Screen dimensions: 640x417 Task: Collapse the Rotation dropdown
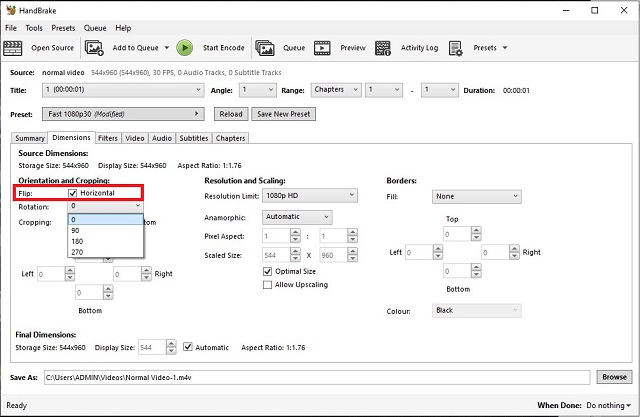pyautogui.click(x=106, y=206)
